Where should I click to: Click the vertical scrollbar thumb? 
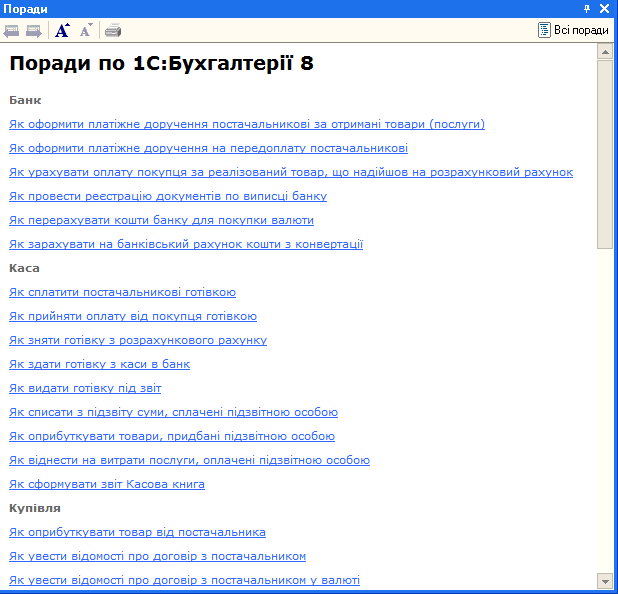tap(605, 155)
